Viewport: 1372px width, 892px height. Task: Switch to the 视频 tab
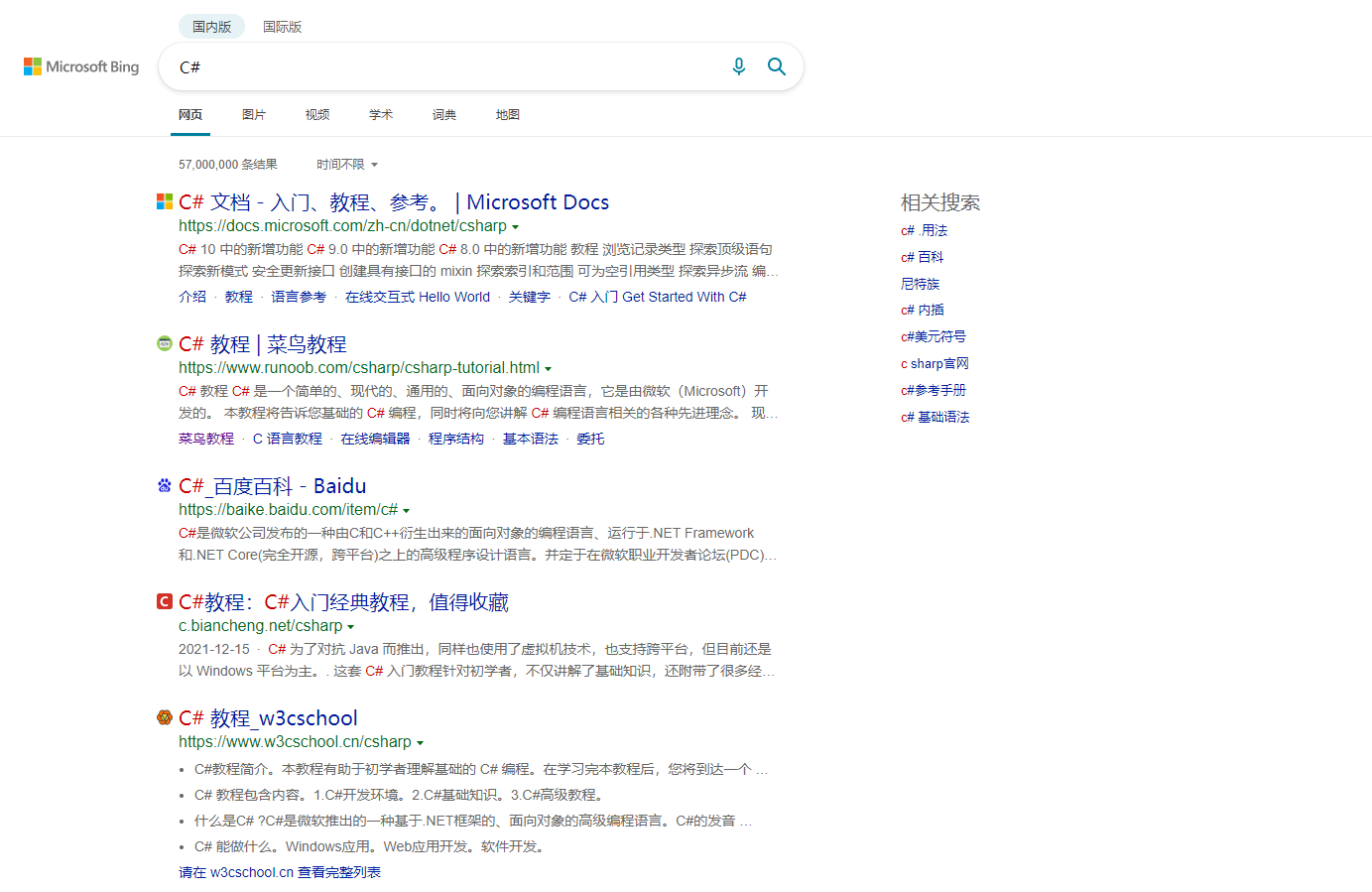pyautogui.click(x=317, y=115)
